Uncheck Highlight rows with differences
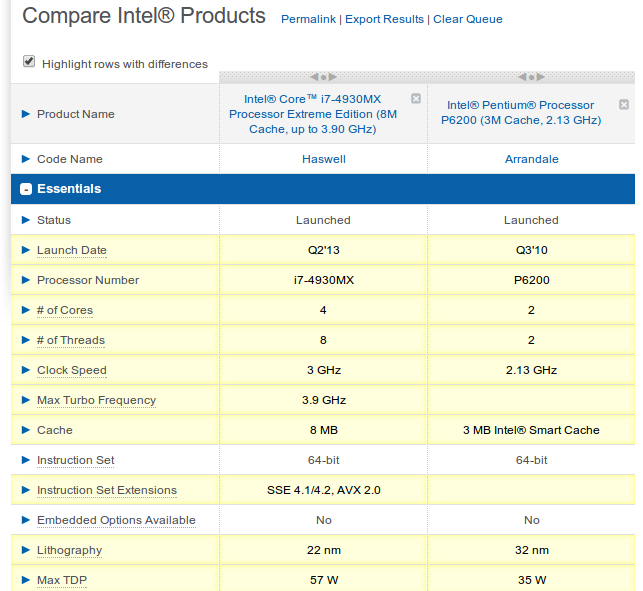This screenshot has height=591, width=643. point(29,62)
